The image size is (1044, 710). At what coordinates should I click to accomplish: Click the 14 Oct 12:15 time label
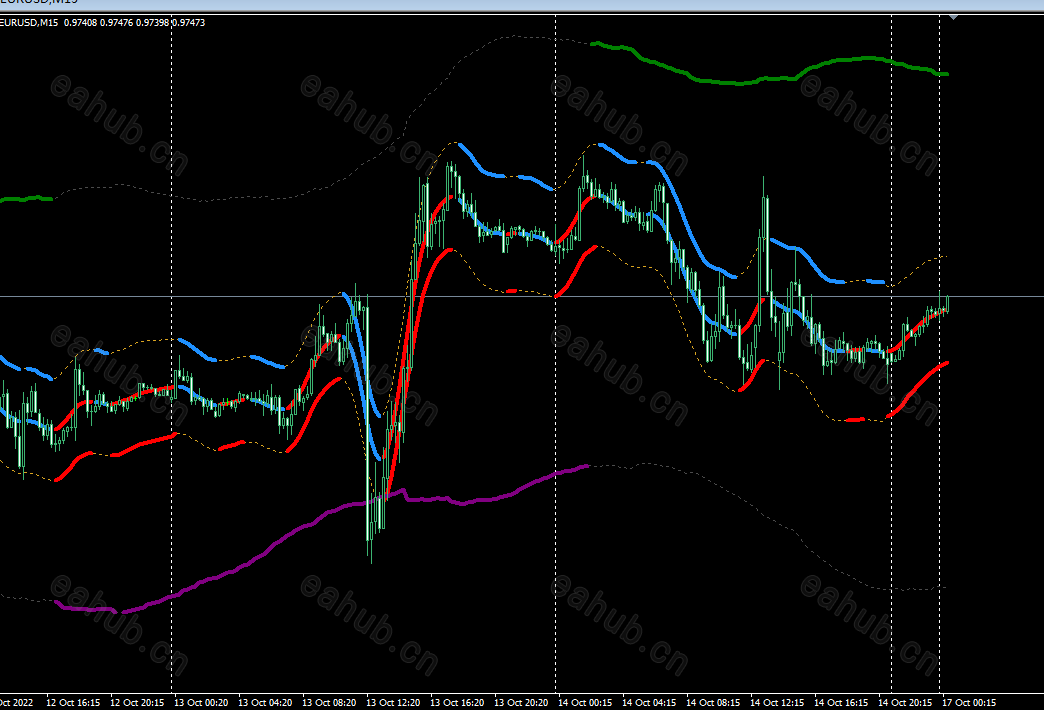click(x=777, y=703)
